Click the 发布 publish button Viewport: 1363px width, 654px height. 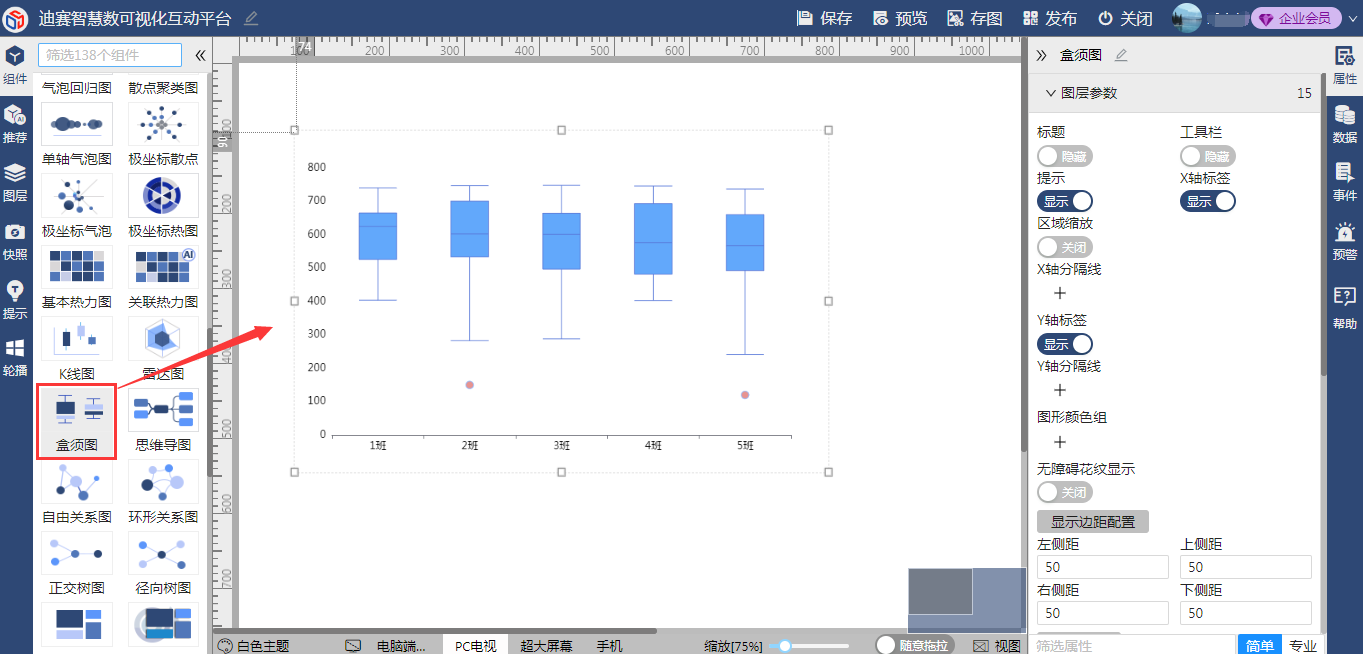click(x=1050, y=18)
